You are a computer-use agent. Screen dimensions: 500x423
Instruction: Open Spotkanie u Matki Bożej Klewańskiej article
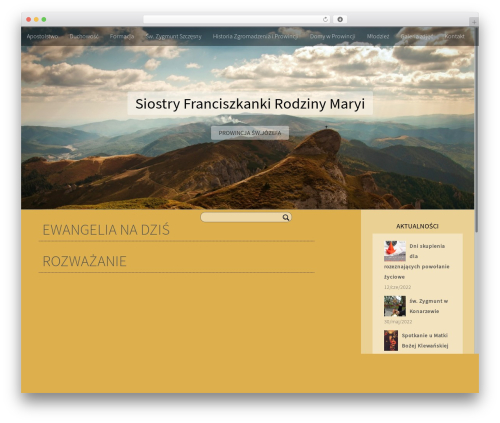425,340
